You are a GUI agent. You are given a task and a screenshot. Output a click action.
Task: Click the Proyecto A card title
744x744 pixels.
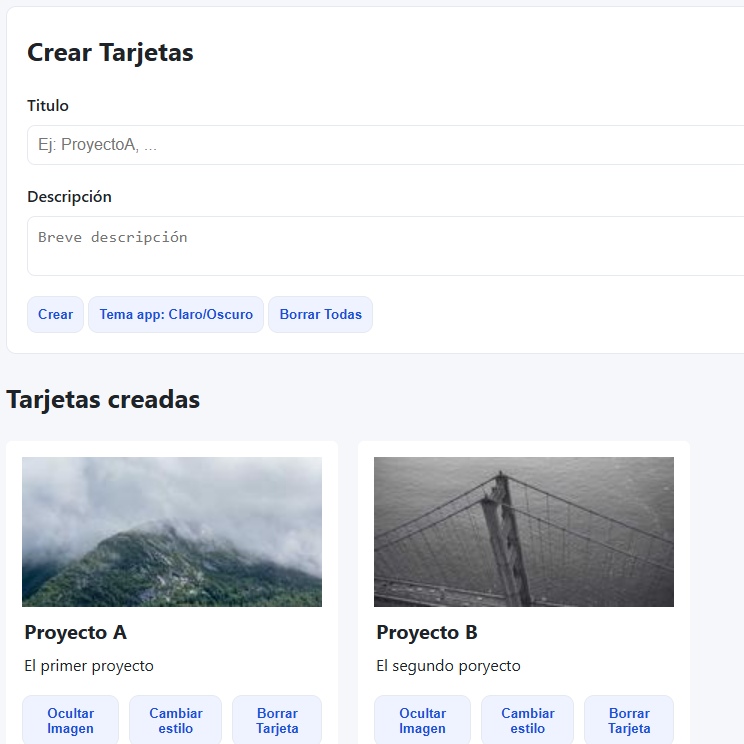point(76,633)
